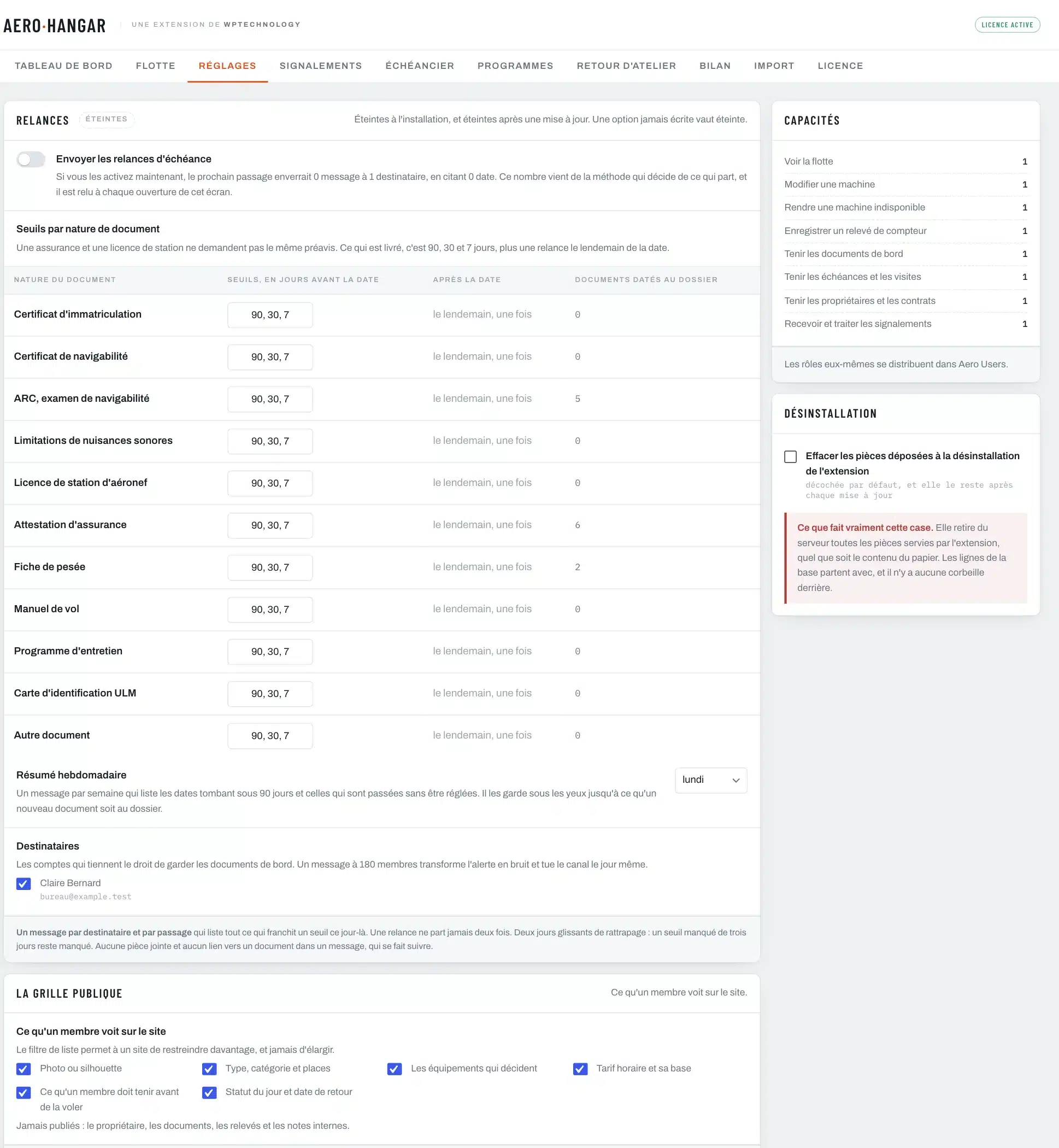
Task: Open the Échéancier tab
Action: 420,66
